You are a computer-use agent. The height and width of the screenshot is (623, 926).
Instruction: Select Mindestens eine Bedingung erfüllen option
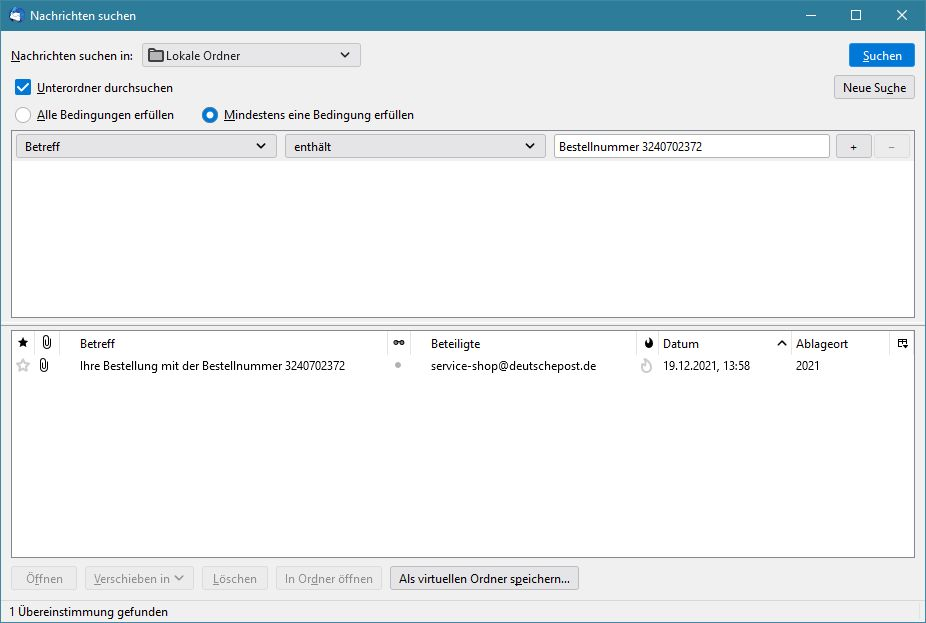(210, 115)
